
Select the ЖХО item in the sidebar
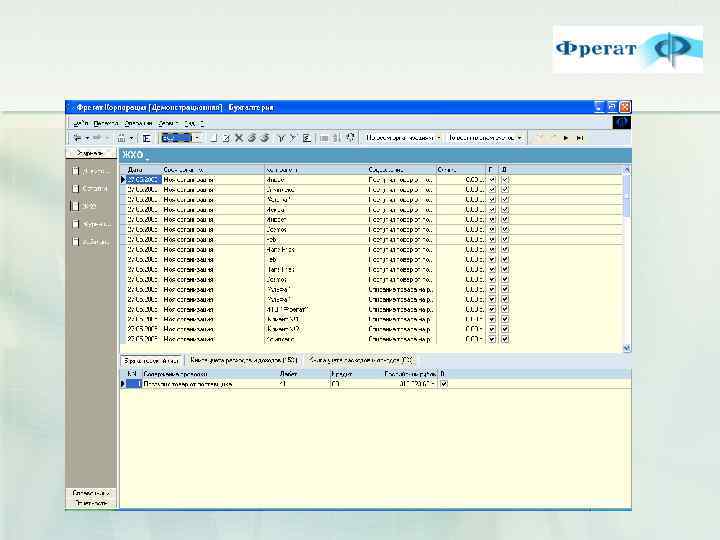pos(85,206)
